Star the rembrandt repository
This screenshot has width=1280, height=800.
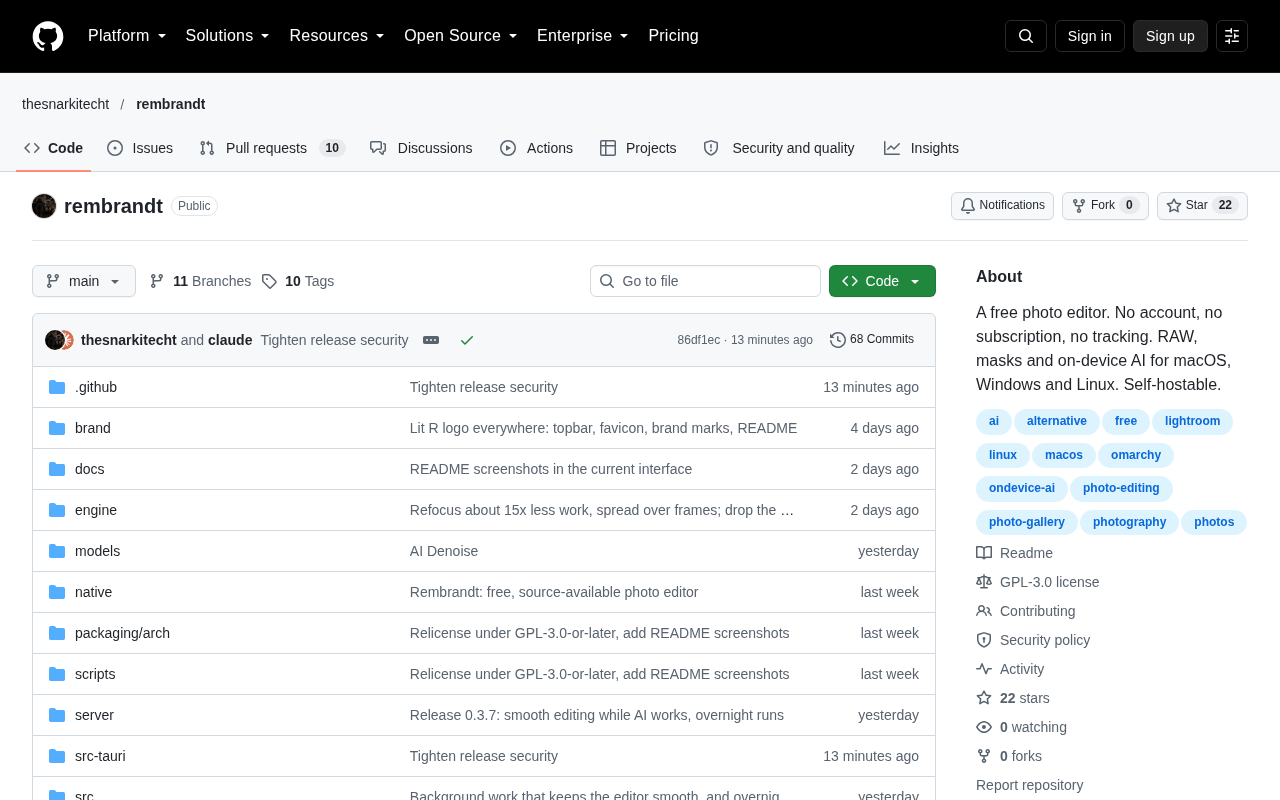pyautogui.click(x=1202, y=206)
